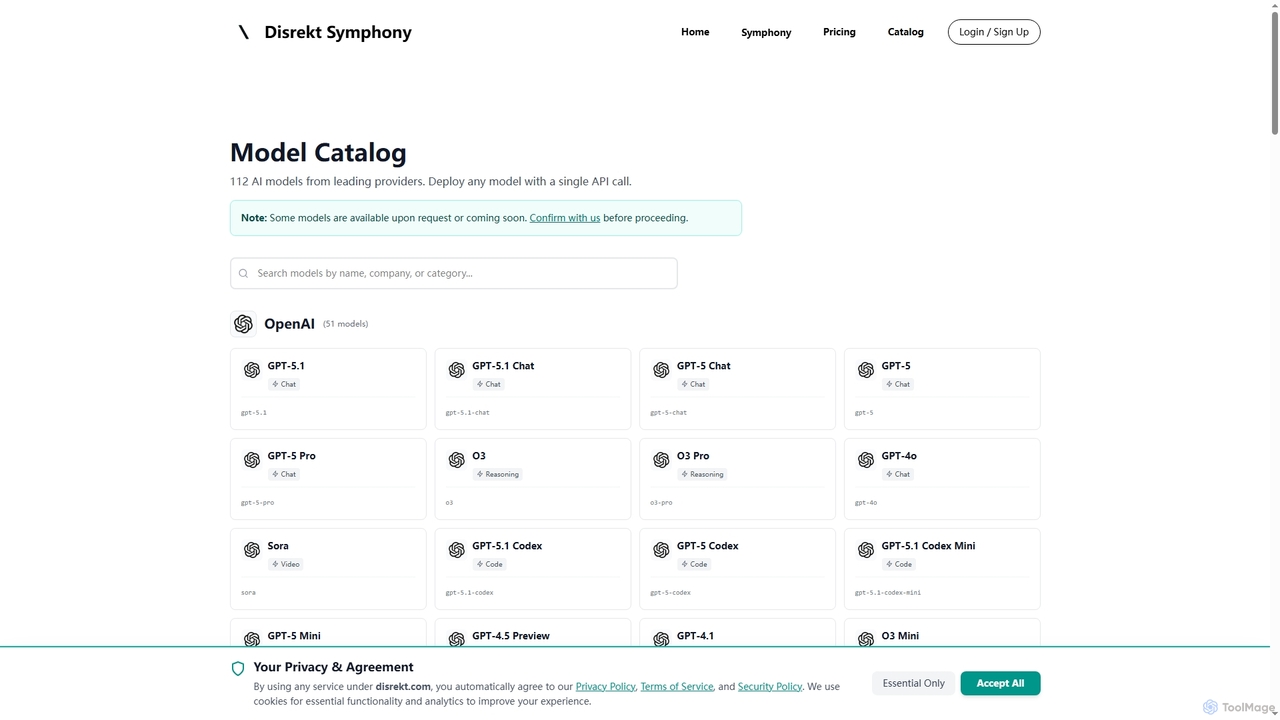Click the Code tag on GPT-5.1 Codex card
The image size is (1280, 720).
(x=490, y=564)
